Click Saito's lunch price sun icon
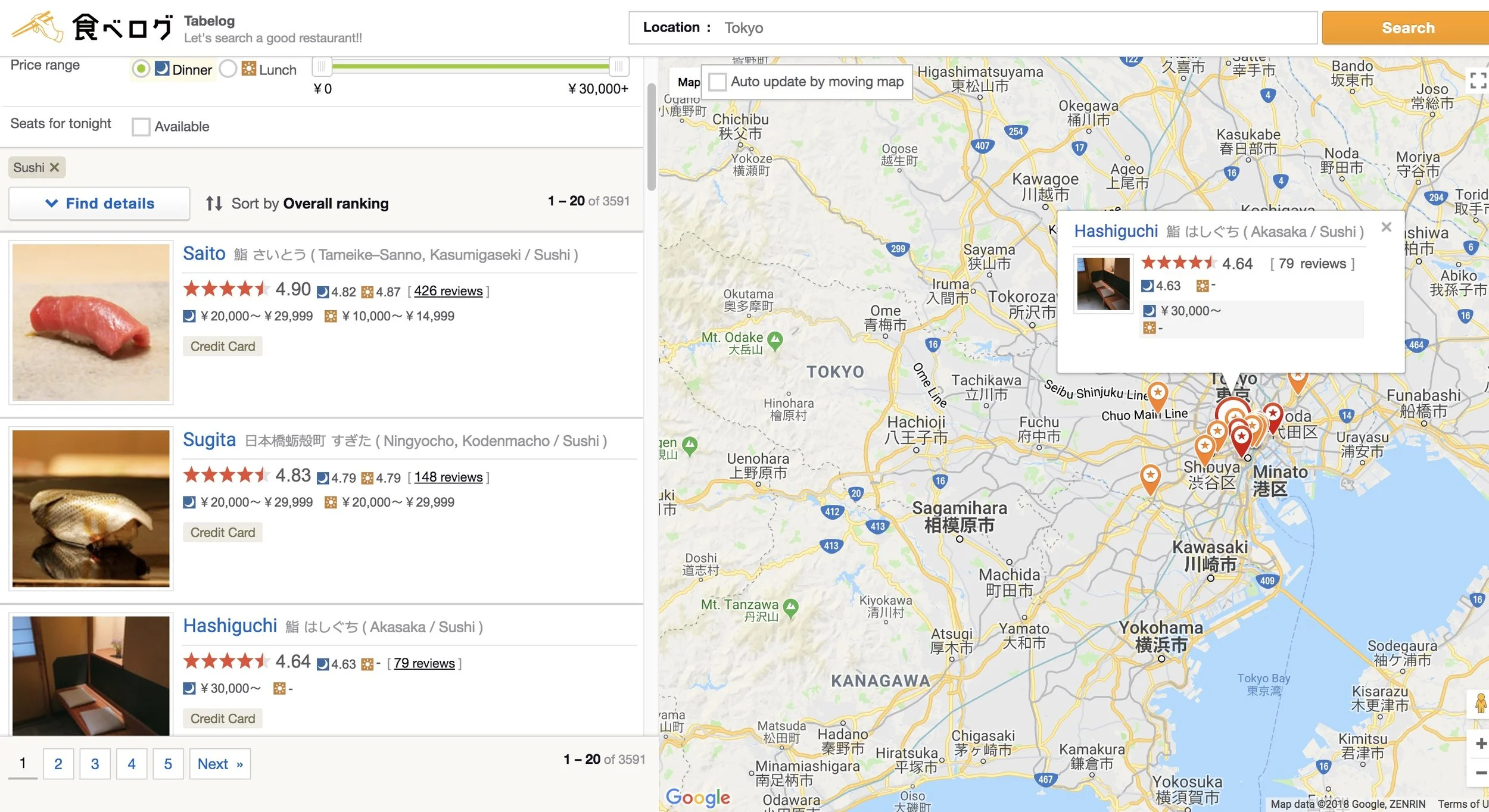The height and width of the screenshot is (812, 1489). (x=330, y=316)
